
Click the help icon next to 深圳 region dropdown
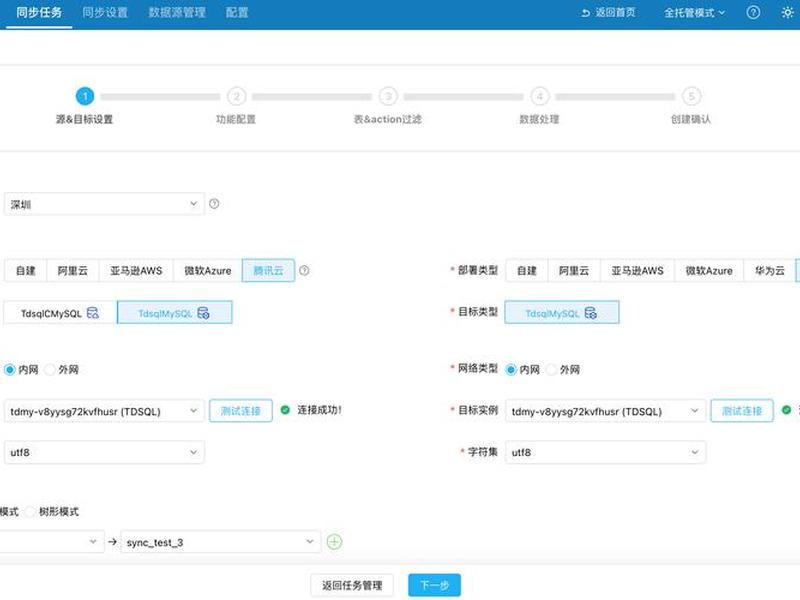[x=214, y=204]
